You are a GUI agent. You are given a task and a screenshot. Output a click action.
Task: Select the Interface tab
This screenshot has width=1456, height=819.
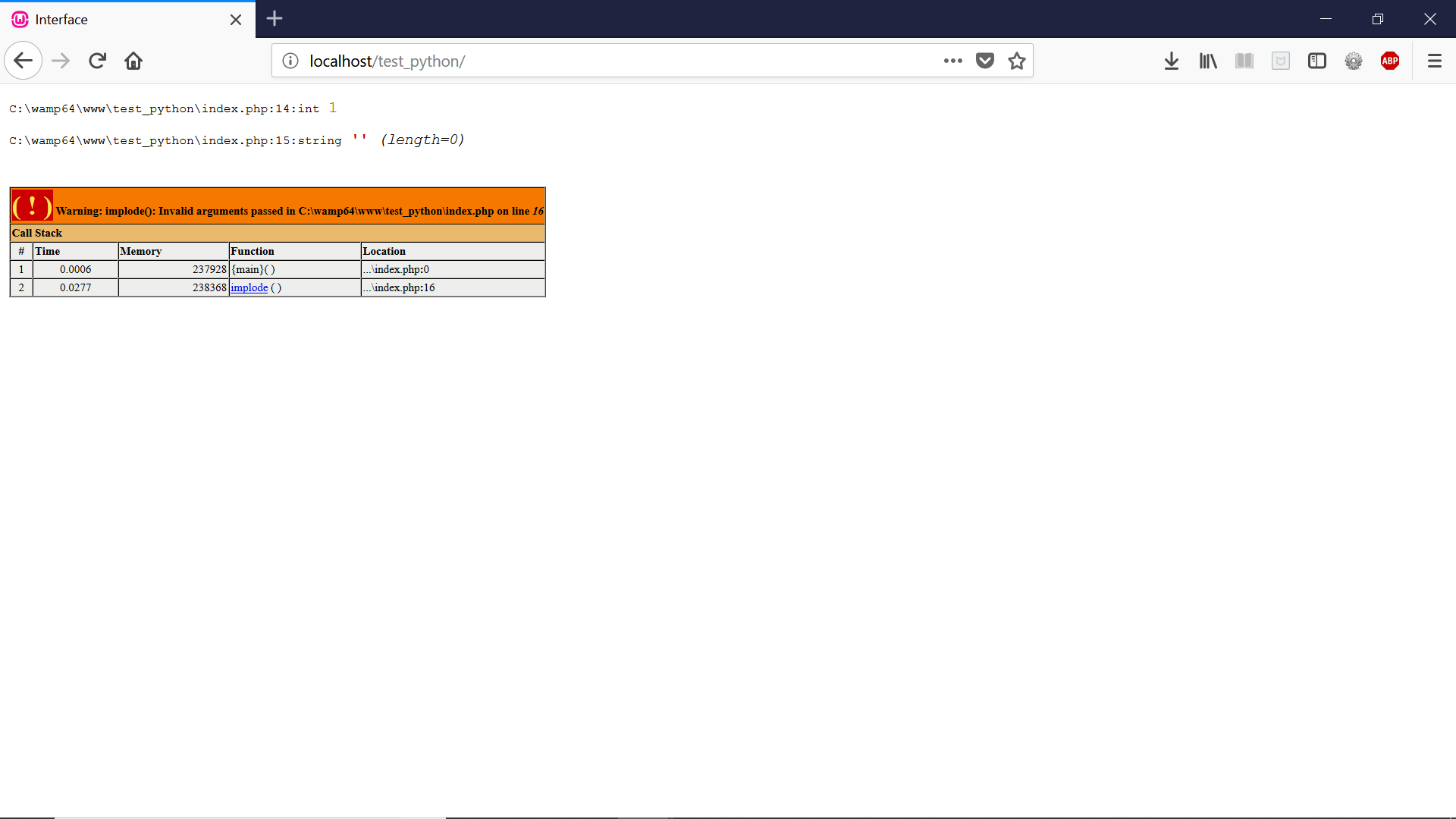point(114,20)
